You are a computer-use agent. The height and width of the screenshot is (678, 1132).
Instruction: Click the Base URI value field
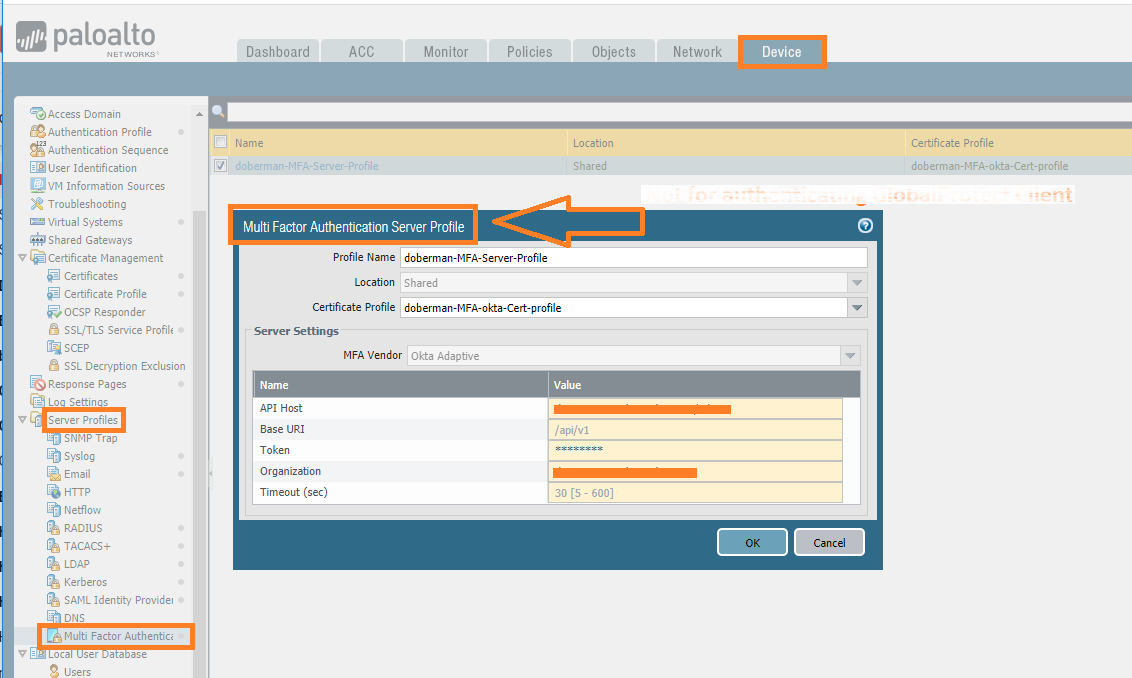coord(695,430)
